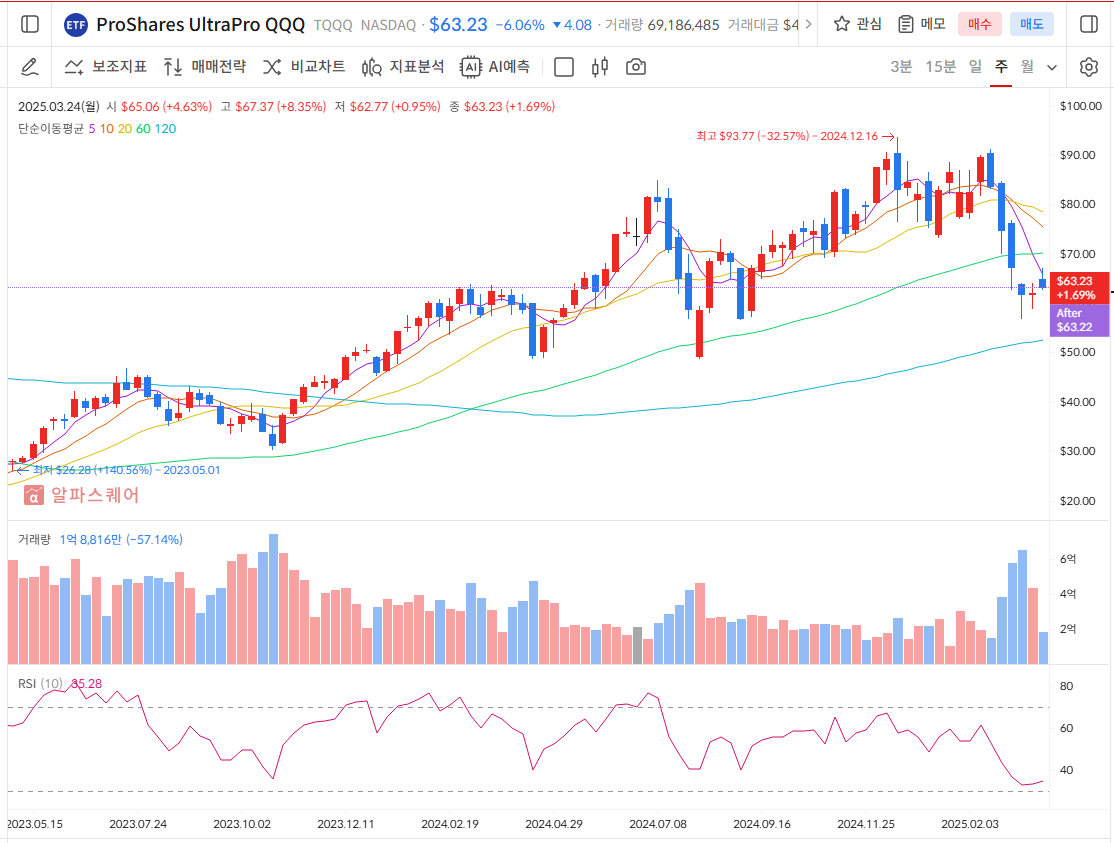Select moving average period 5

[92, 129]
